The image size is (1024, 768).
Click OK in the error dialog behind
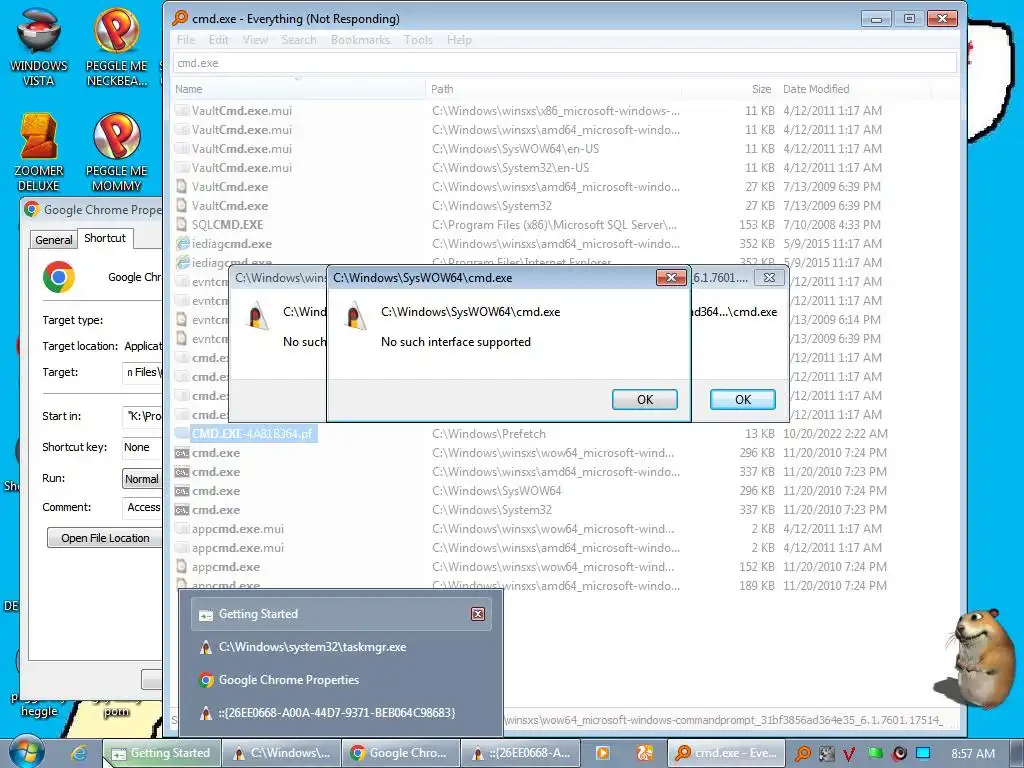743,400
